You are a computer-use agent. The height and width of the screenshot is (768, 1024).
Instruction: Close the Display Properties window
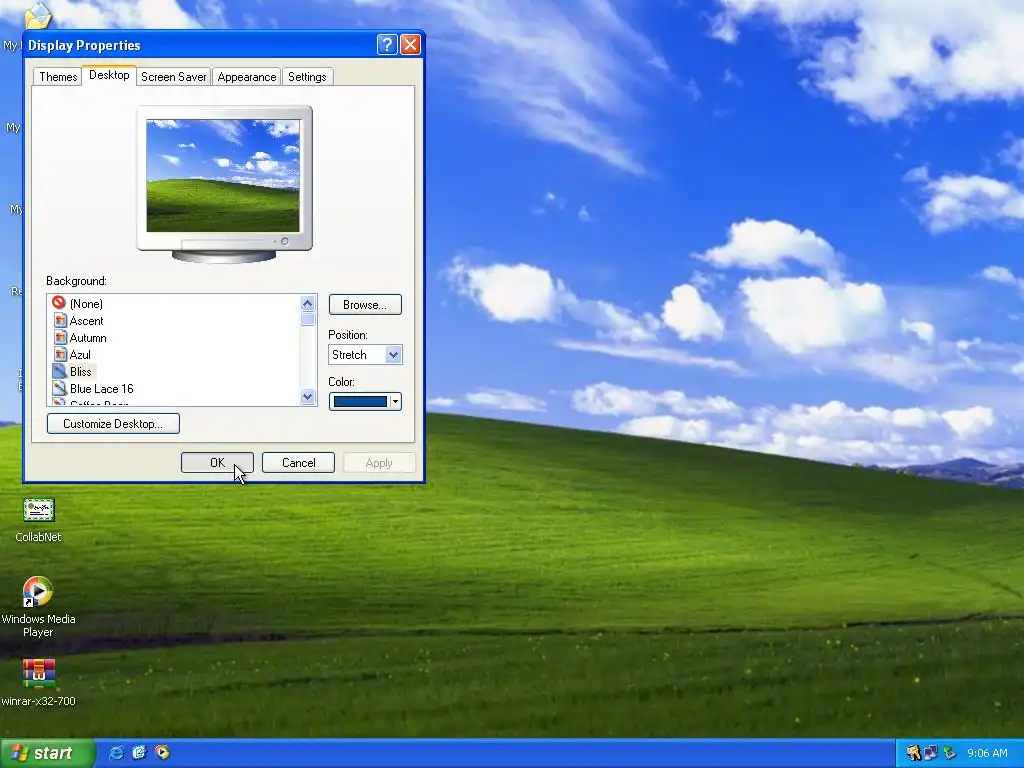pos(410,44)
